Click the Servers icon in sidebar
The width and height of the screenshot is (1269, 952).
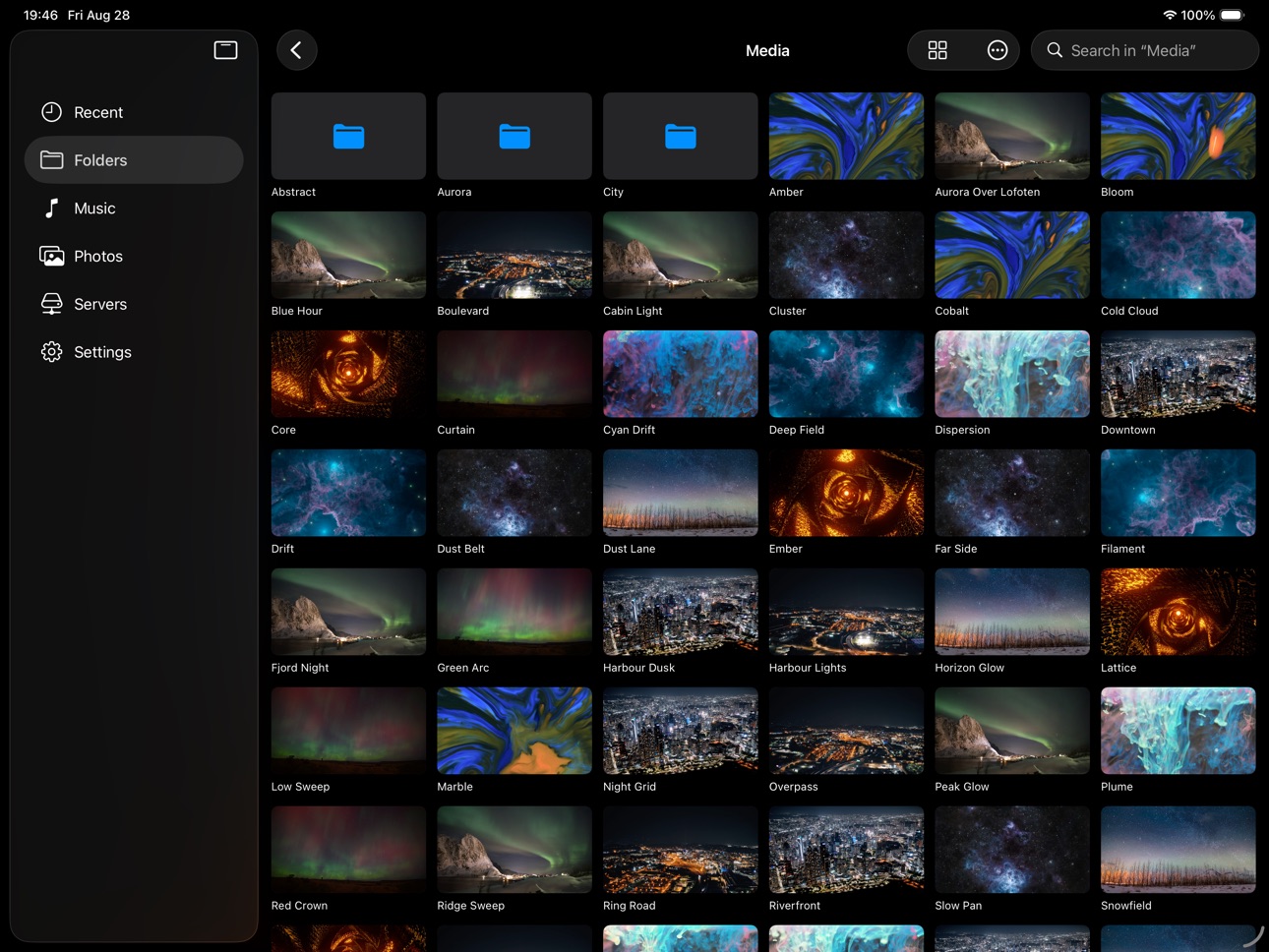(x=52, y=304)
